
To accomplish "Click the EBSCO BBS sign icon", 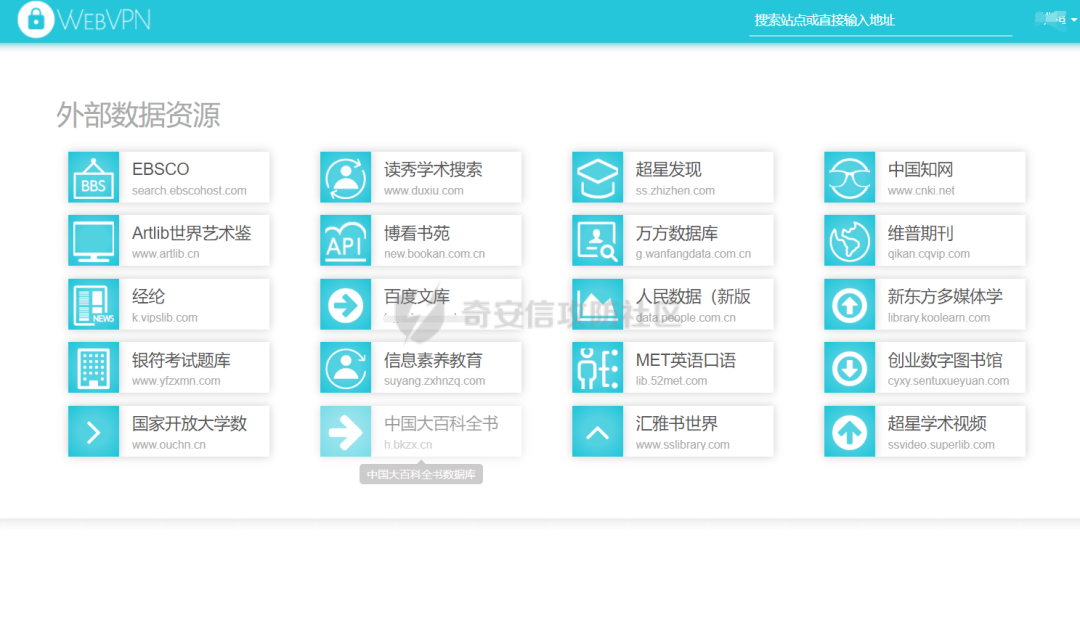I will coord(94,178).
